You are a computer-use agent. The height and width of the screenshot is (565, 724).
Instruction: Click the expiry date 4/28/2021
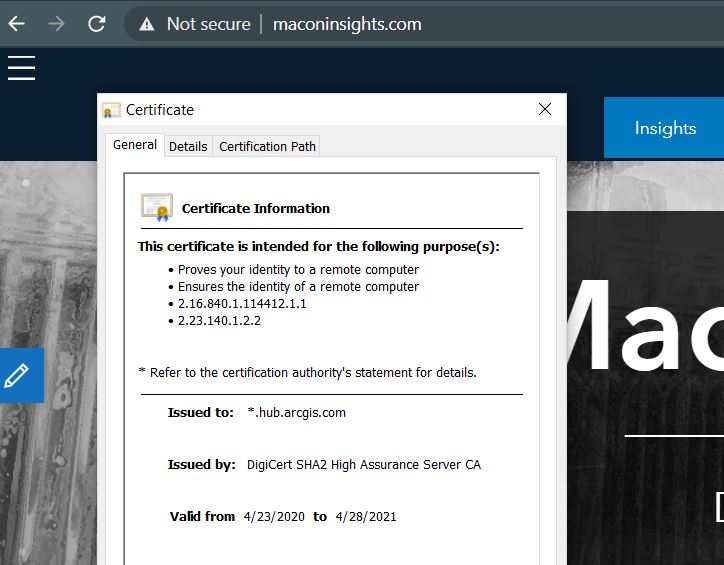[366, 517]
